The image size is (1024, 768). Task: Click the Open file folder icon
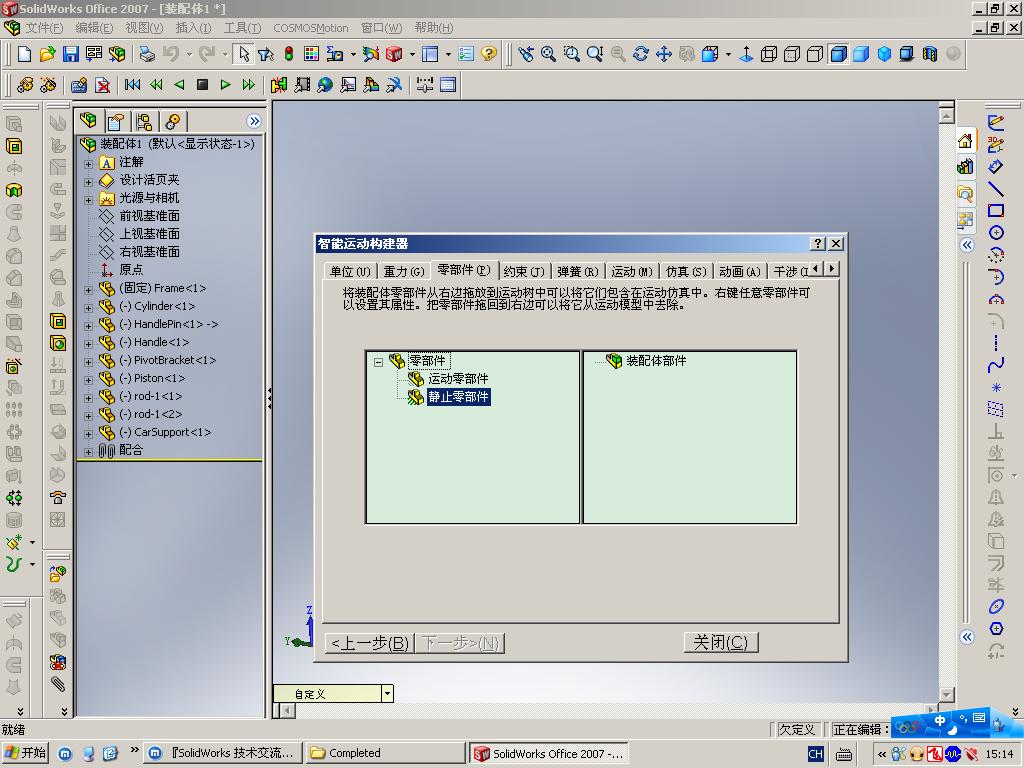click(47, 54)
